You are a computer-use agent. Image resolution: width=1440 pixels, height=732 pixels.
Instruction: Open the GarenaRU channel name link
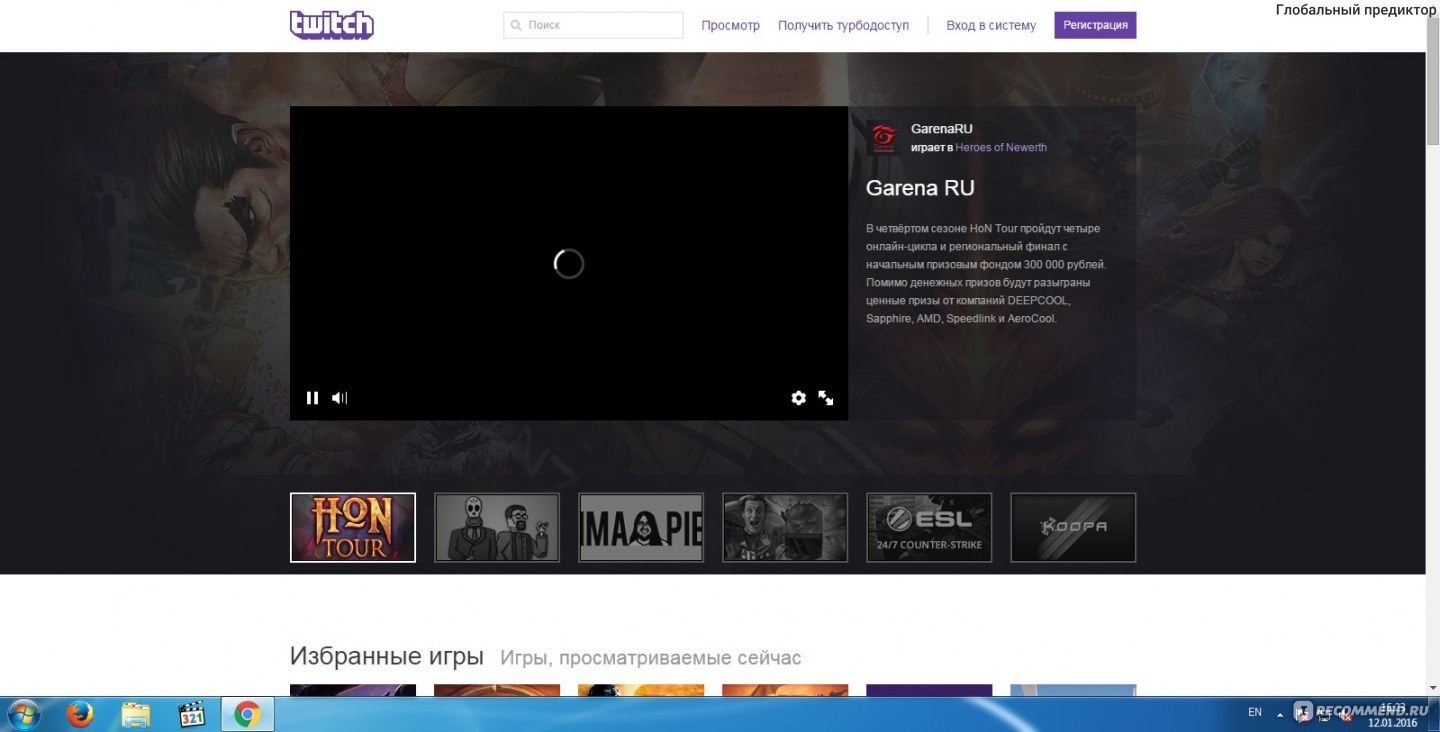(x=941, y=129)
